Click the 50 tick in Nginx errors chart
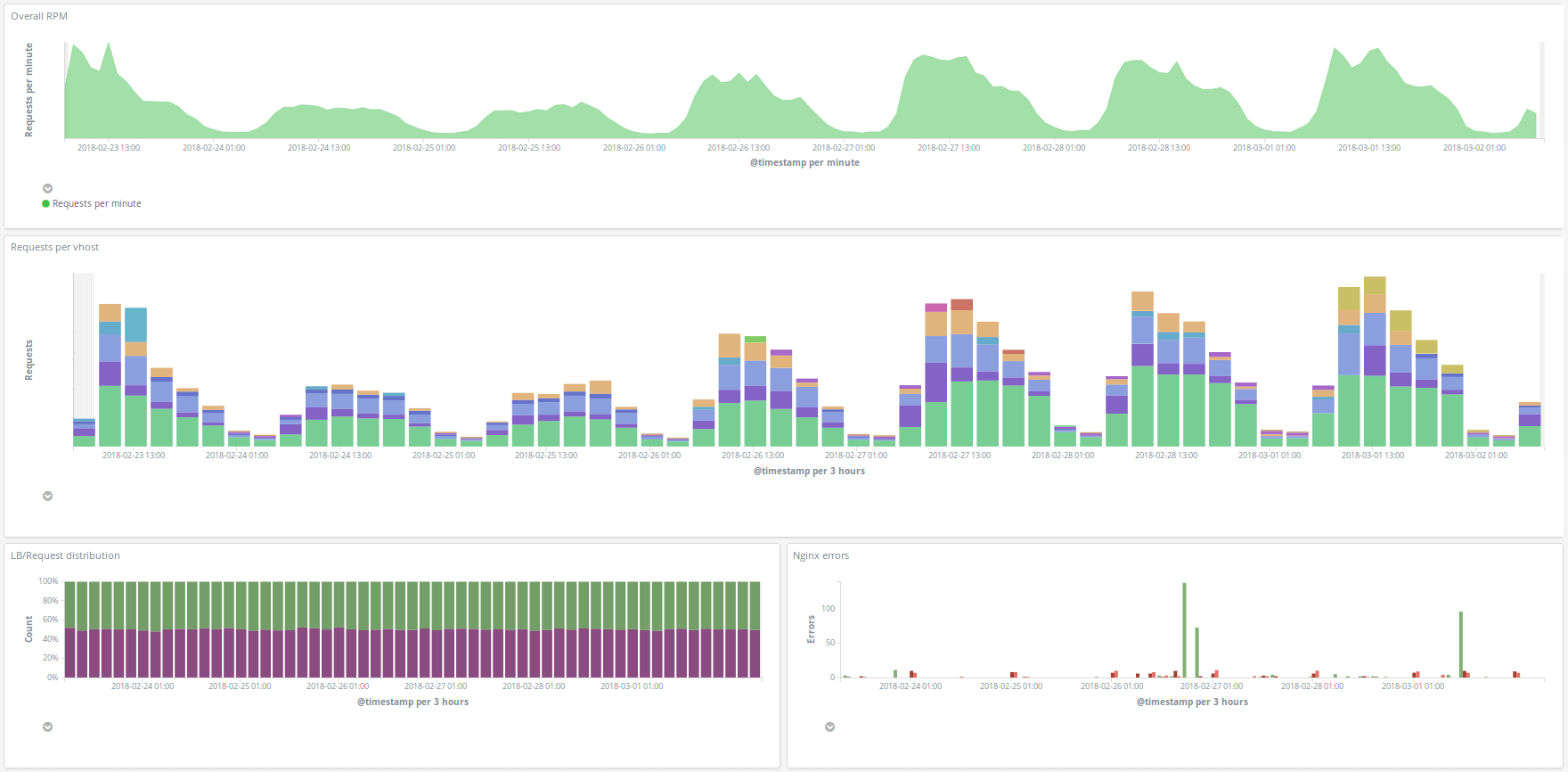The image size is (1568, 772). tap(830, 643)
